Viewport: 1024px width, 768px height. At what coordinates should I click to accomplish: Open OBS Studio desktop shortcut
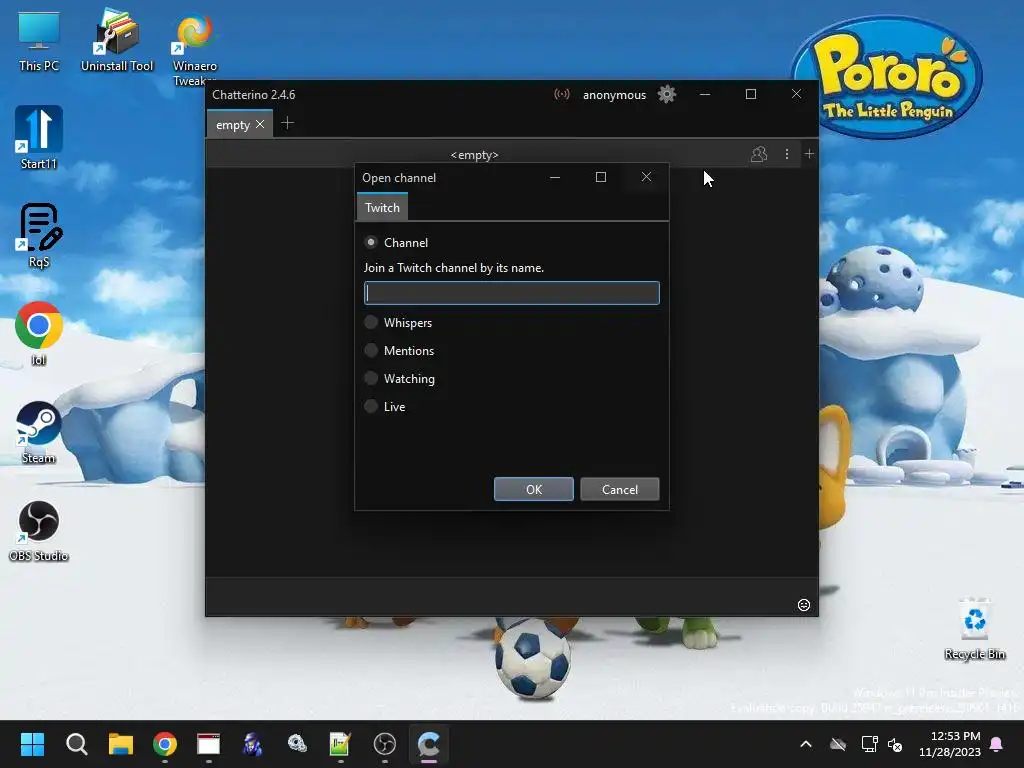(39, 531)
